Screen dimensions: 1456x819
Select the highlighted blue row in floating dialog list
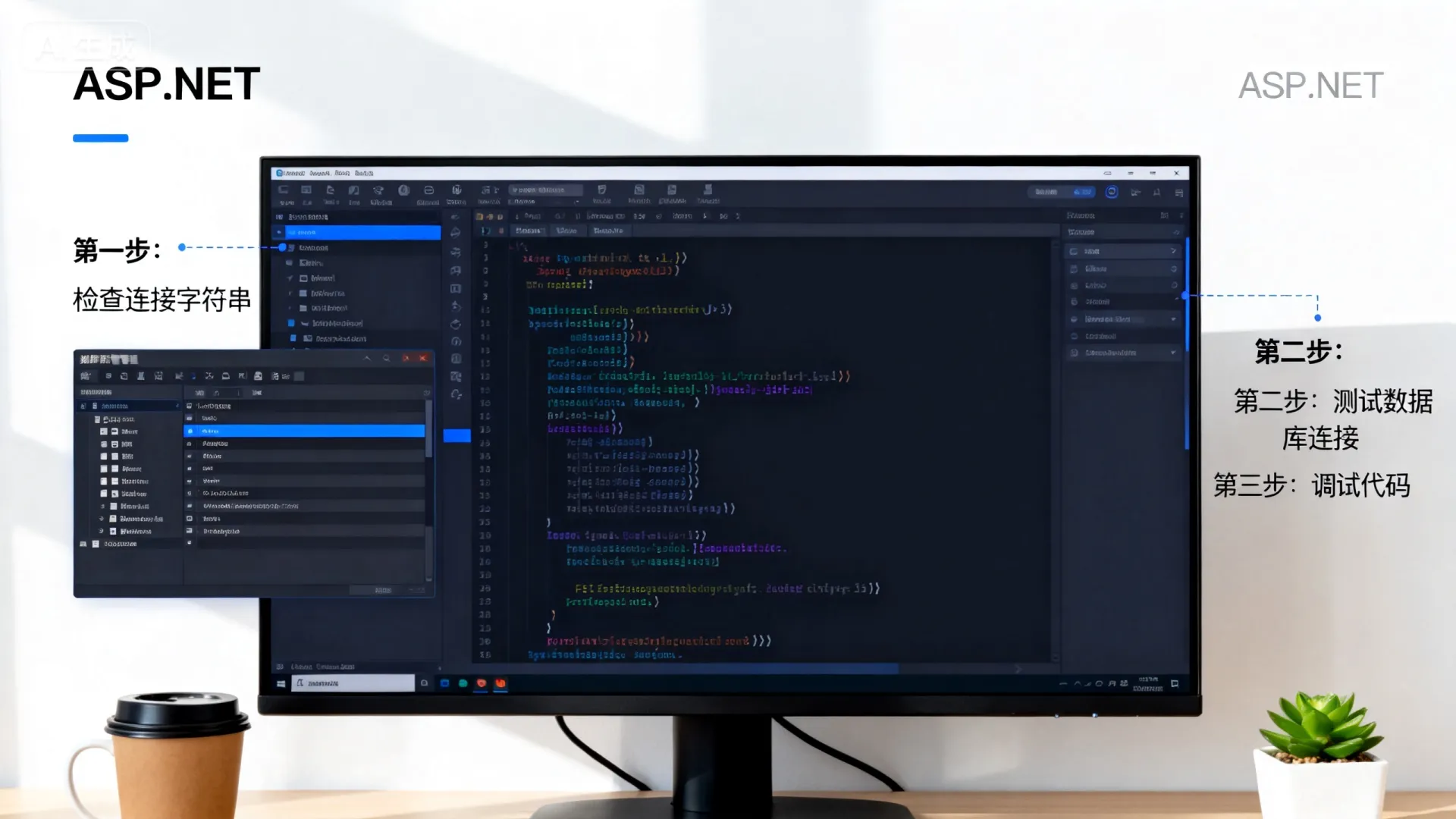click(304, 431)
